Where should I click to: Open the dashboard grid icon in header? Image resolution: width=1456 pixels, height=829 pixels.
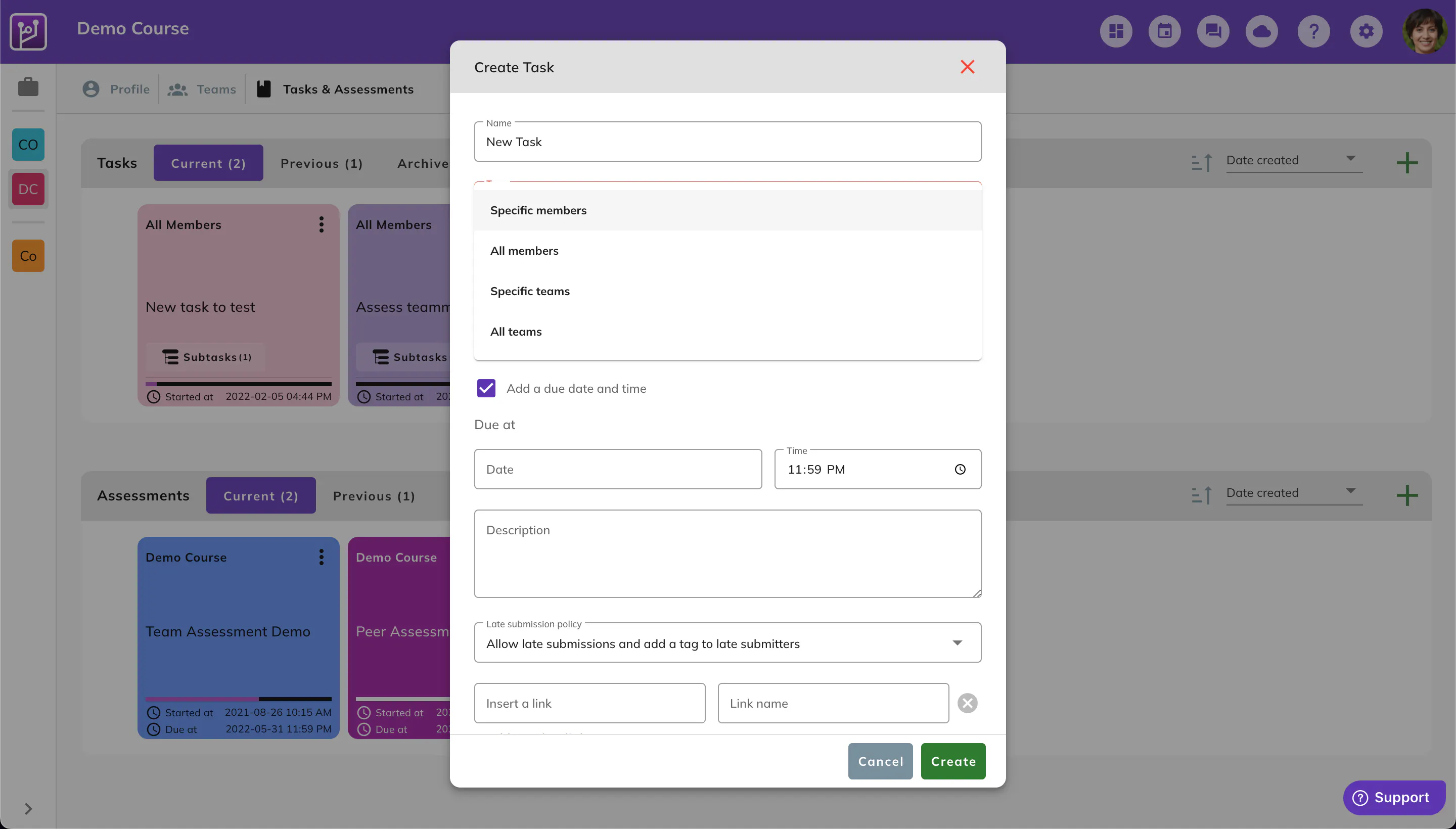[1115, 31]
